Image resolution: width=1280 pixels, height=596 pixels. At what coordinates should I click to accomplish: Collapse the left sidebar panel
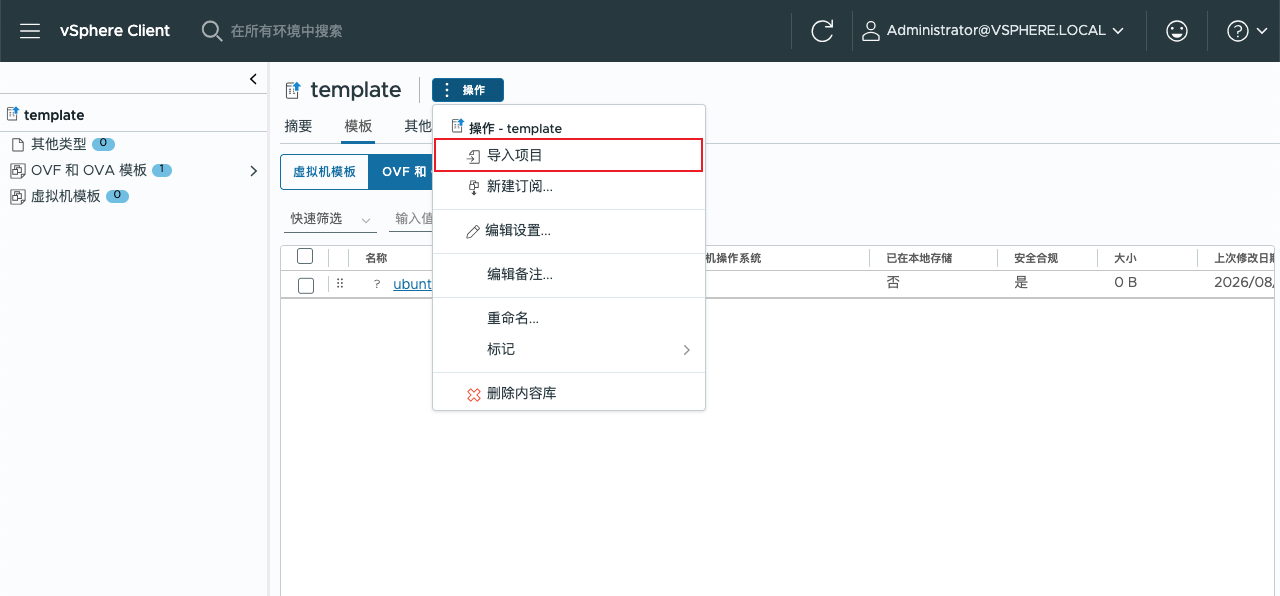[x=253, y=79]
